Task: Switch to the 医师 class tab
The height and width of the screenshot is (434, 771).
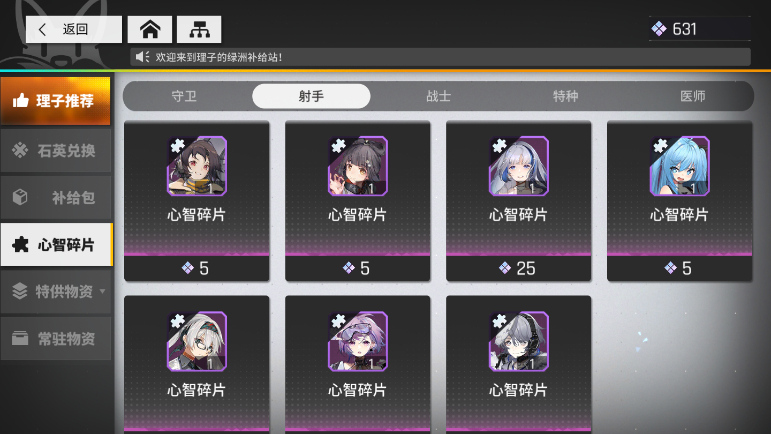Action: click(x=693, y=96)
